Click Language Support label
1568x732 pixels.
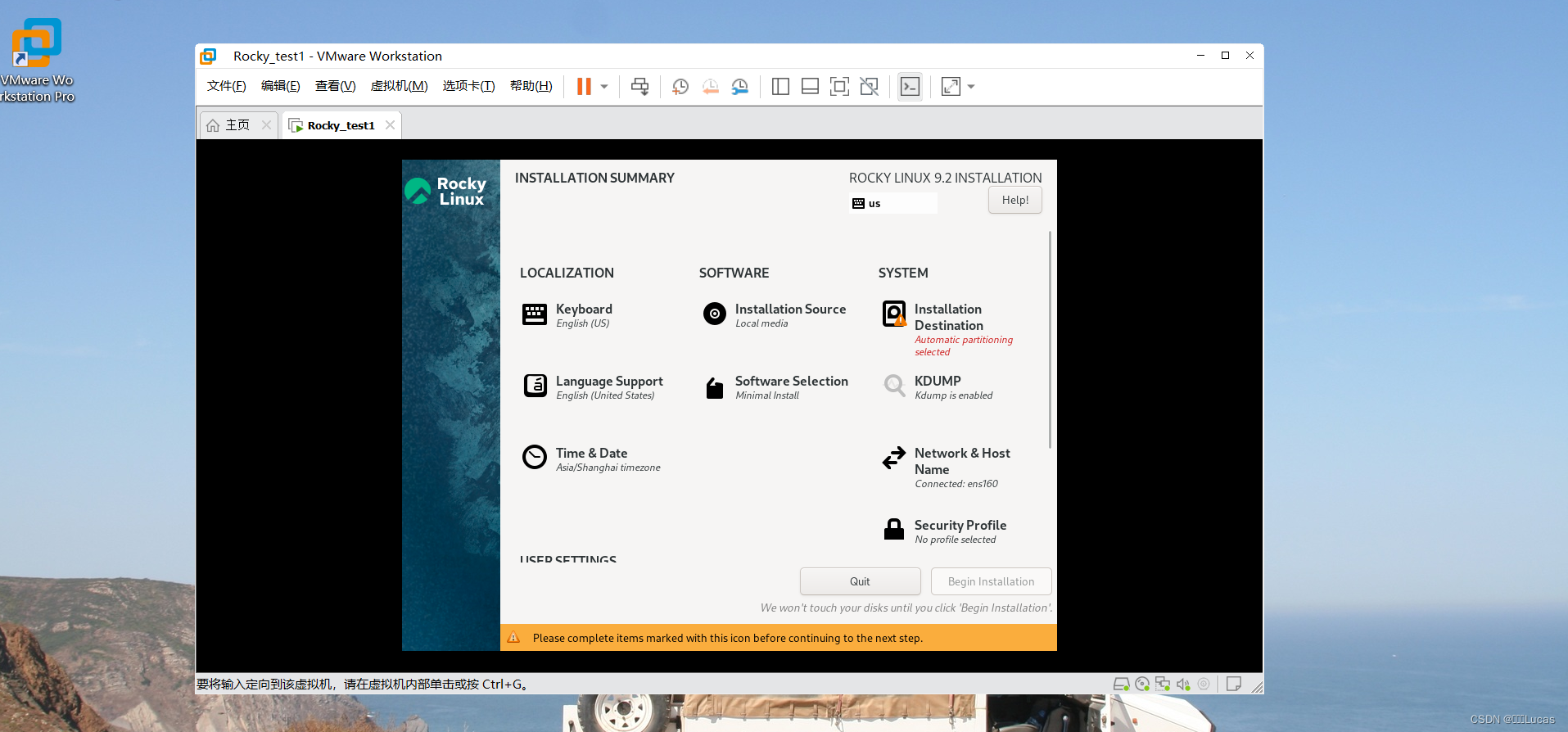609,381
